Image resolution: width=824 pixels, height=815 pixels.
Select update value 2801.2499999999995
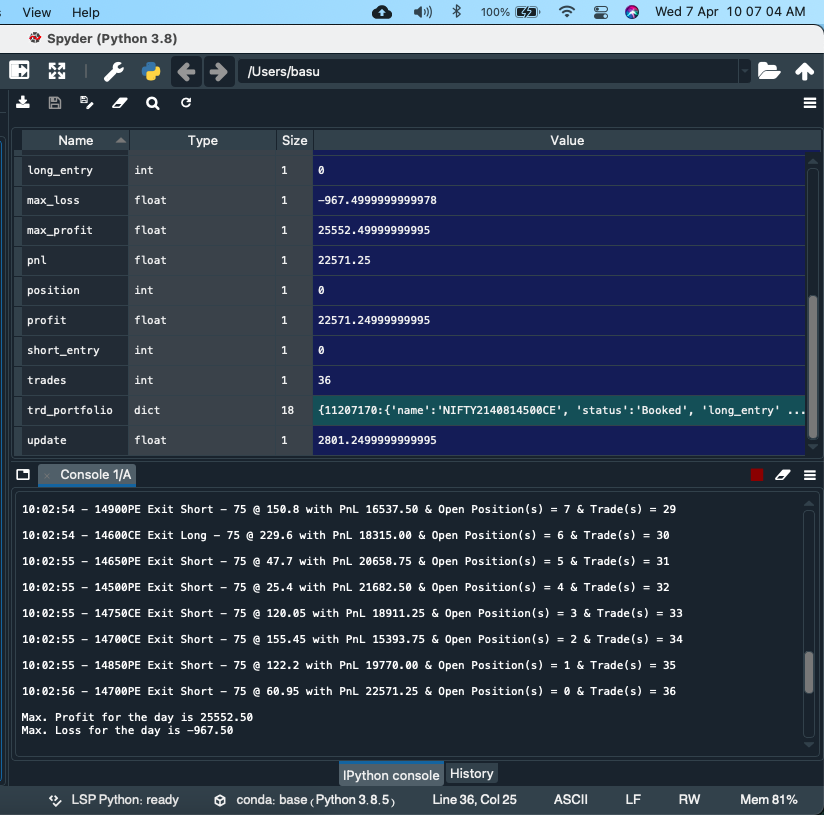point(559,440)
